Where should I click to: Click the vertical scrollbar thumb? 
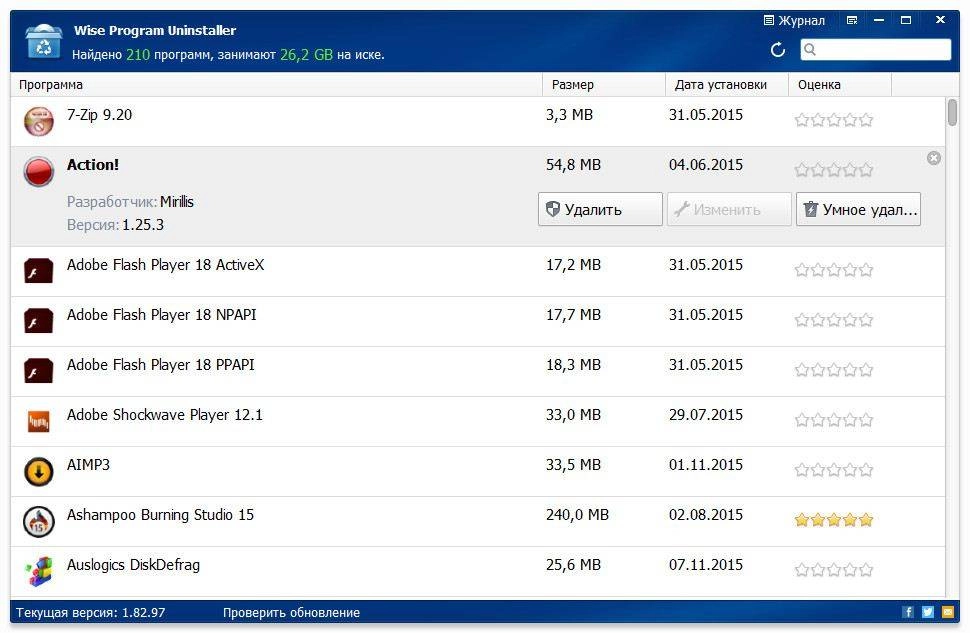coord(952,113)
